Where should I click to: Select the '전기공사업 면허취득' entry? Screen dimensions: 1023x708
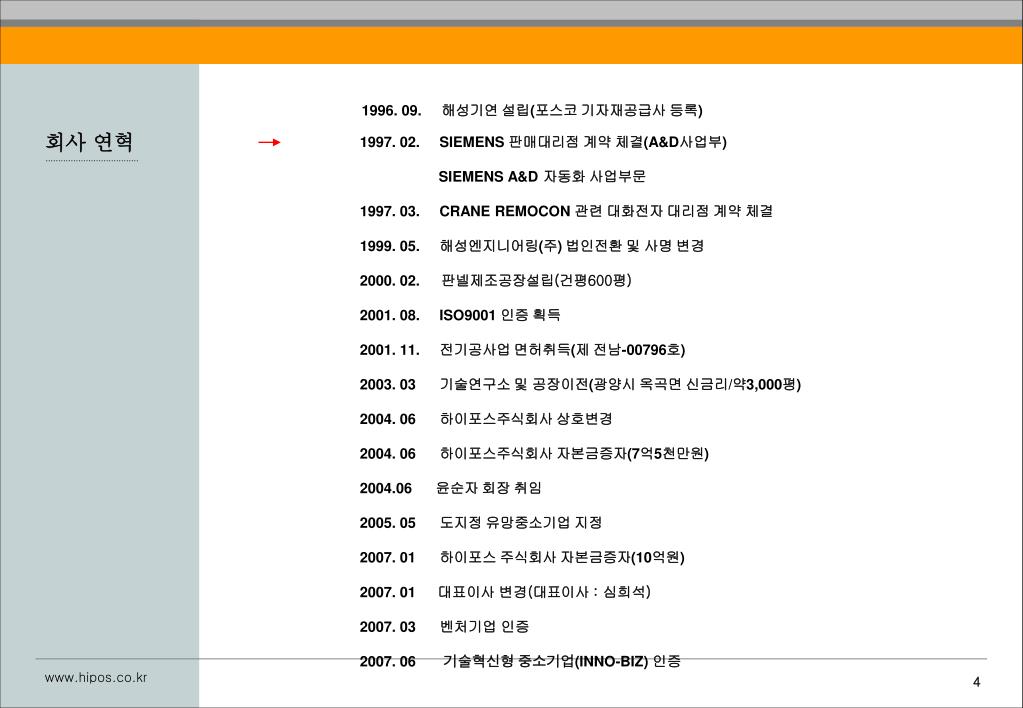[562, 350]
